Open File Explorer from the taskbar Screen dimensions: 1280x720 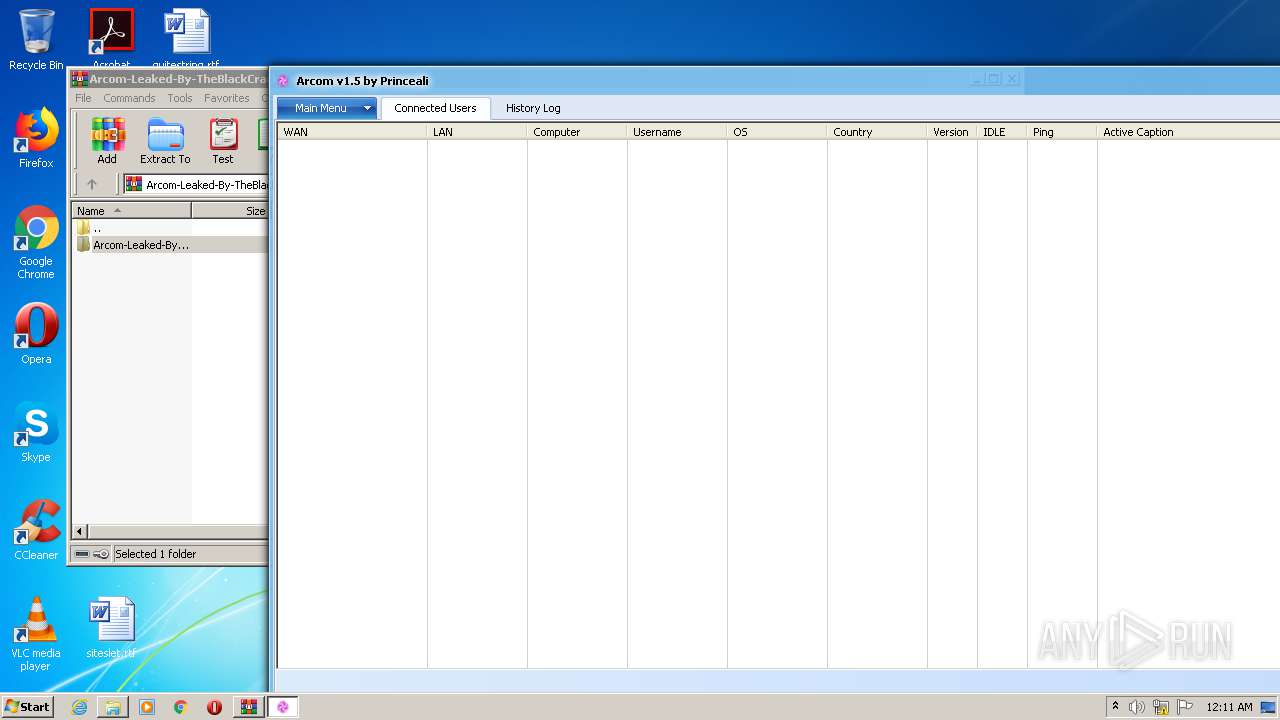coord(113,707)
